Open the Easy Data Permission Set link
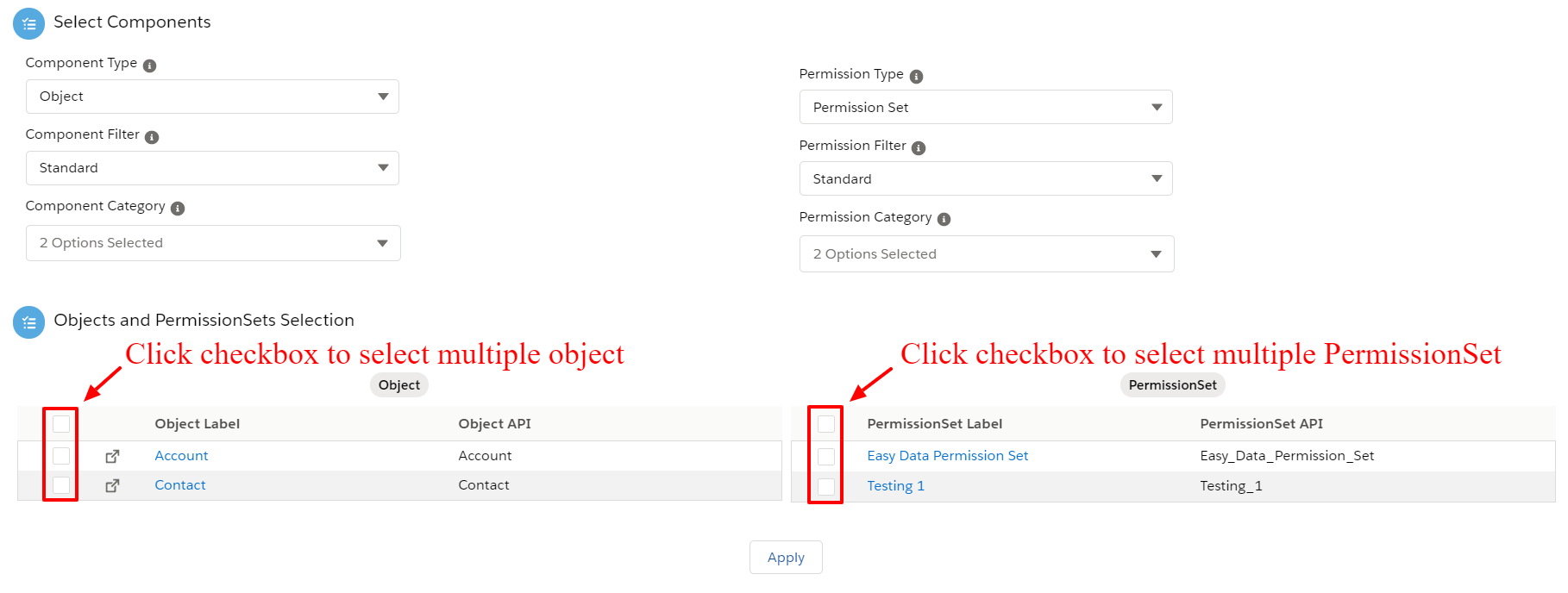 click(948, 456)
